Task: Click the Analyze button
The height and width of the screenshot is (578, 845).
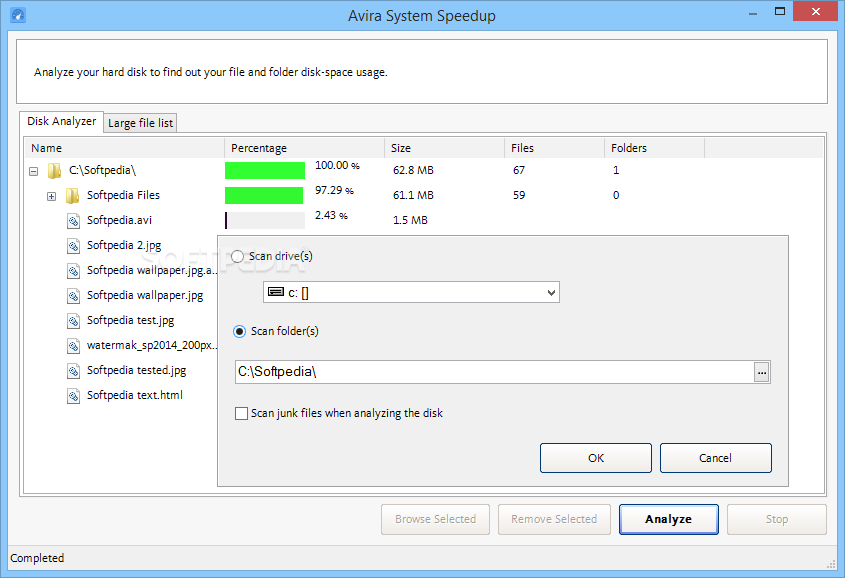Action: 668,519
